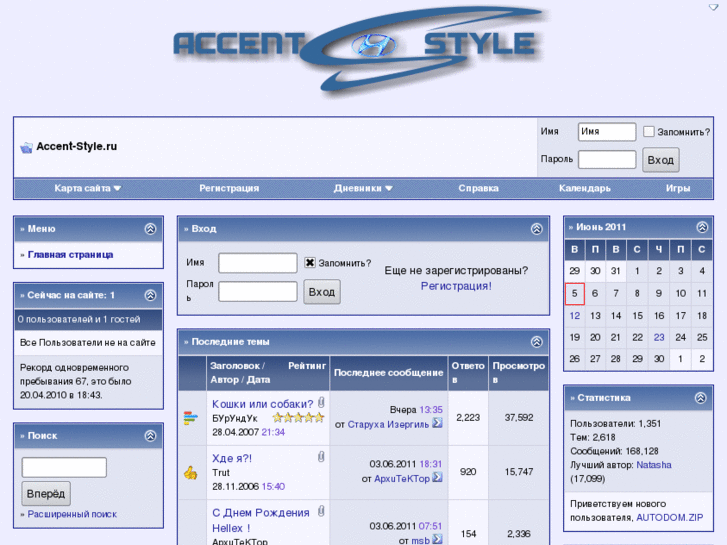This screenshot has height=545, width=727.
Task: Go to last post by msb
Action: (x=437, y=539)
